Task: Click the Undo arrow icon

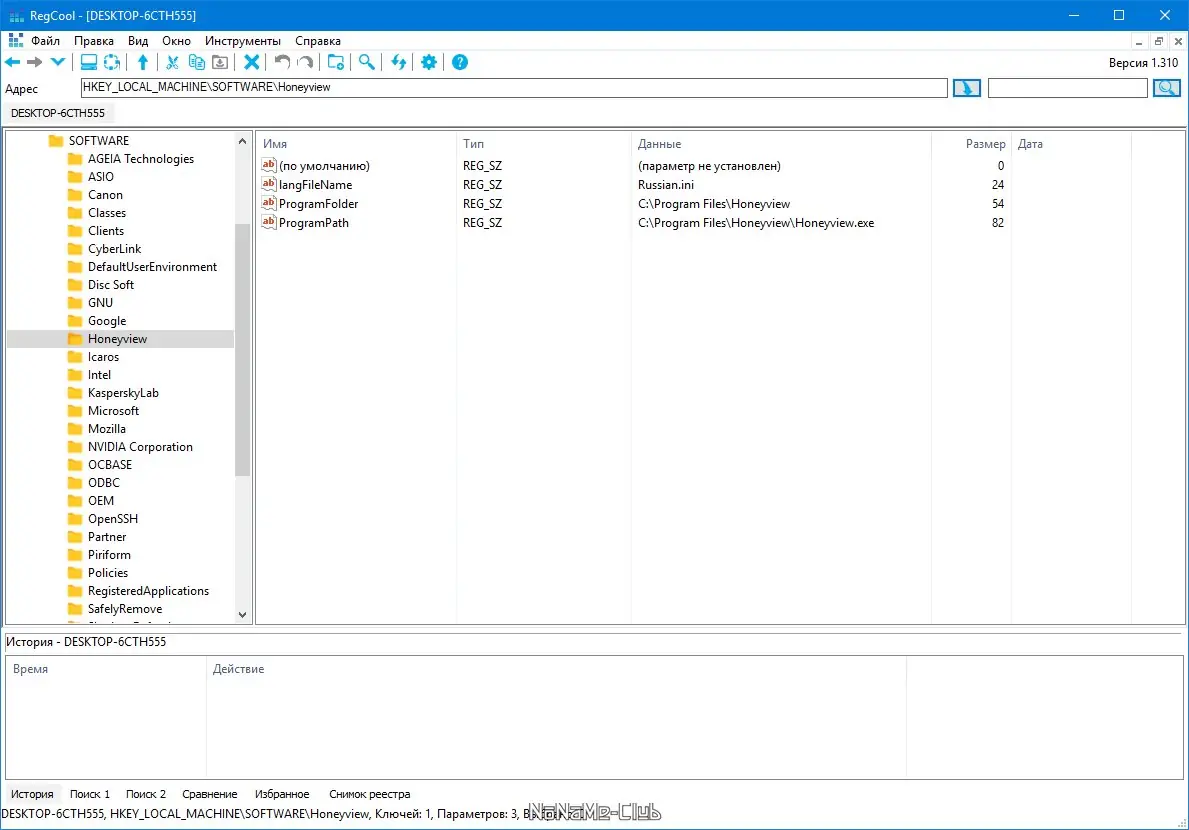Action: pos(282,62)
